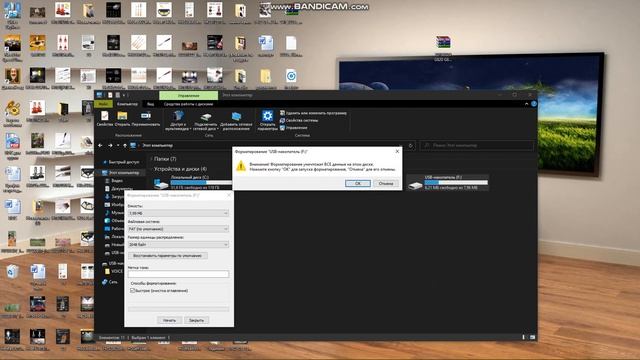Go forward with Explorer forward arrow

click(x=110, y=145)
